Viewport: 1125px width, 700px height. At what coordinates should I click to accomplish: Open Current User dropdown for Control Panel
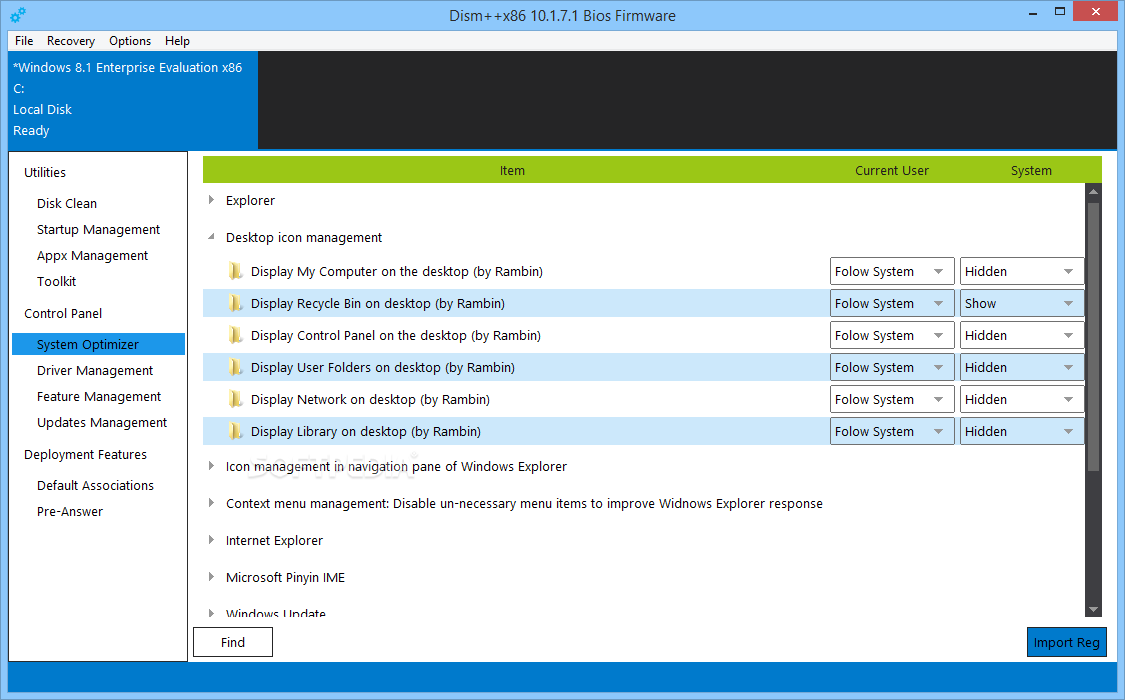tap(892, 335)
